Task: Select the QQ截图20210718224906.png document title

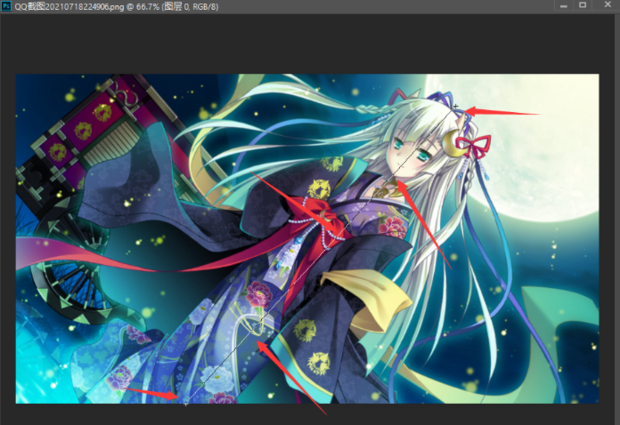Action: [116, 7]
